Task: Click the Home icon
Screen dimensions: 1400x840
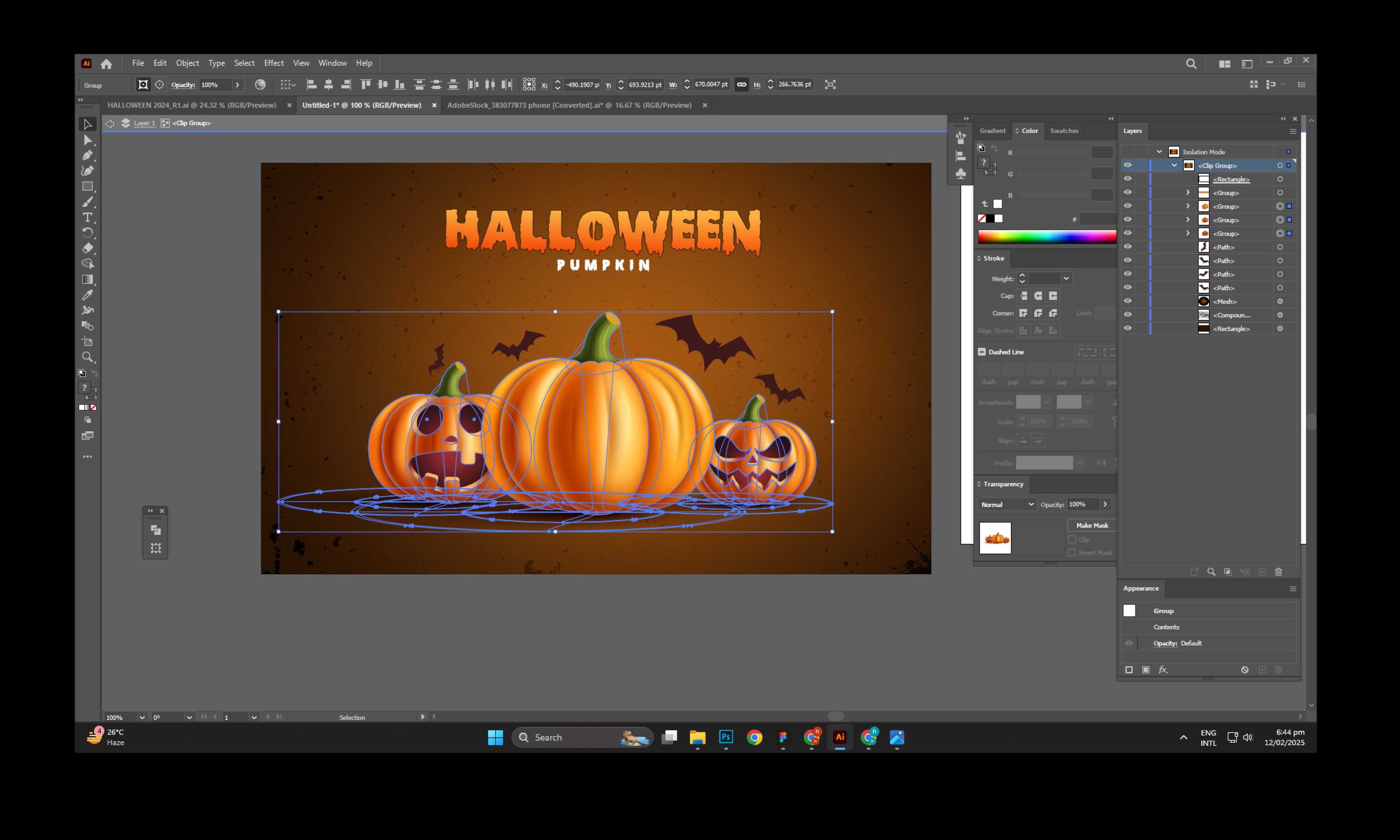Action: (106, 63)
